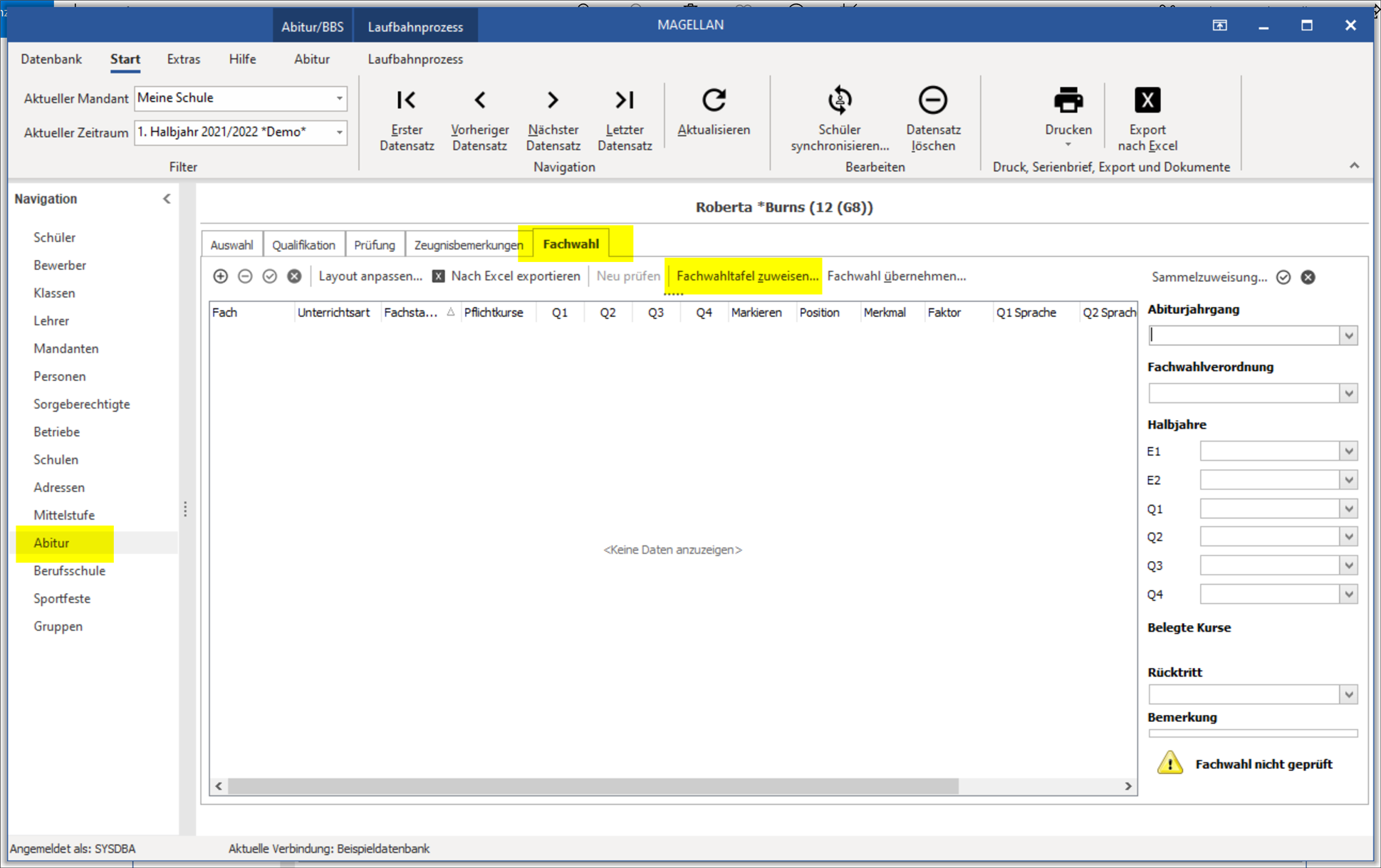Click the navigation panel splitter handle
Image resolution: width=1381 pixels, height=868 pixels.
[185, 509]
